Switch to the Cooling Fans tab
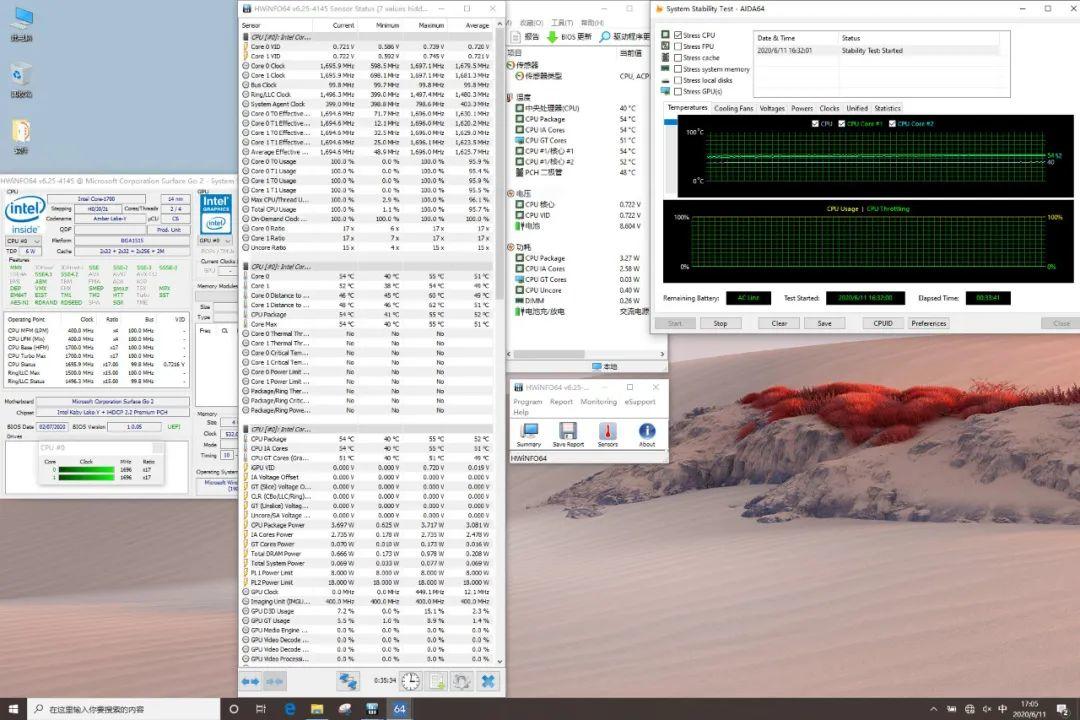The width and height of the screenshot is (1080, 720). point(733,108)
